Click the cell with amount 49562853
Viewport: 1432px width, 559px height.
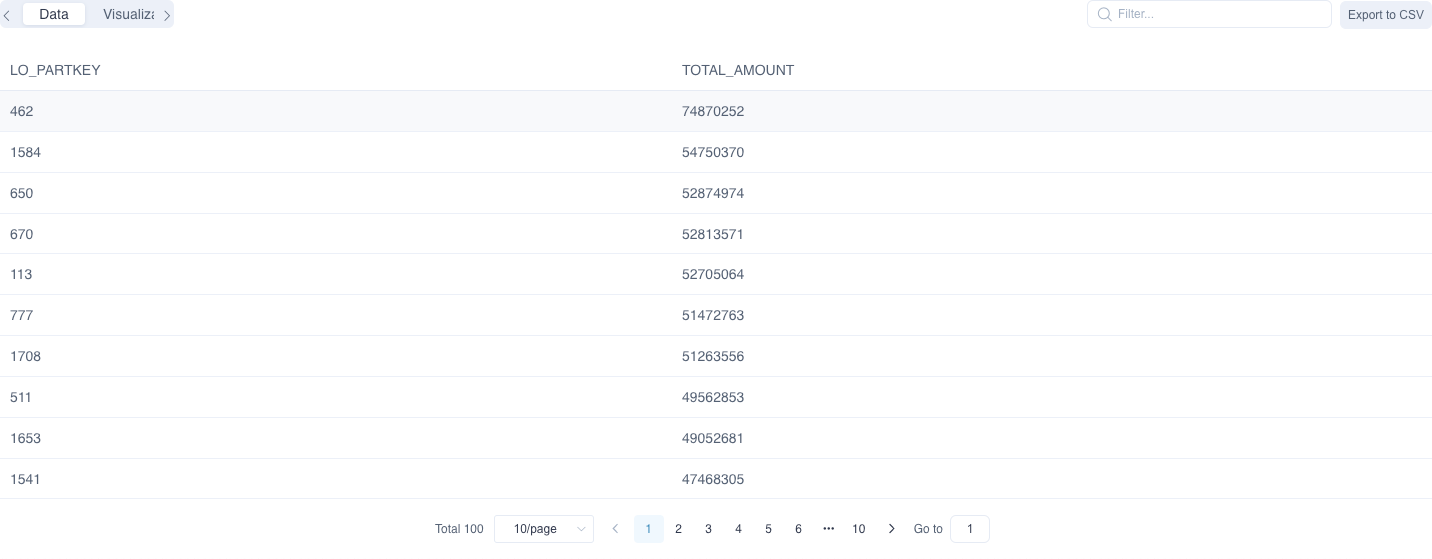click(x=713, y=397)
